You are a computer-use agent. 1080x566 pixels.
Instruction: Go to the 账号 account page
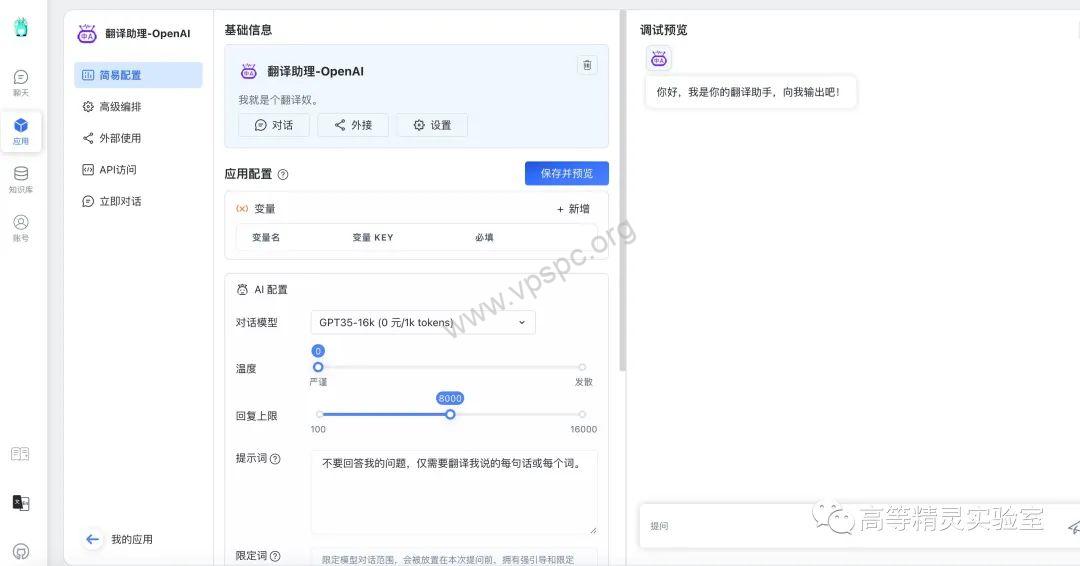(x=21, y=228)
